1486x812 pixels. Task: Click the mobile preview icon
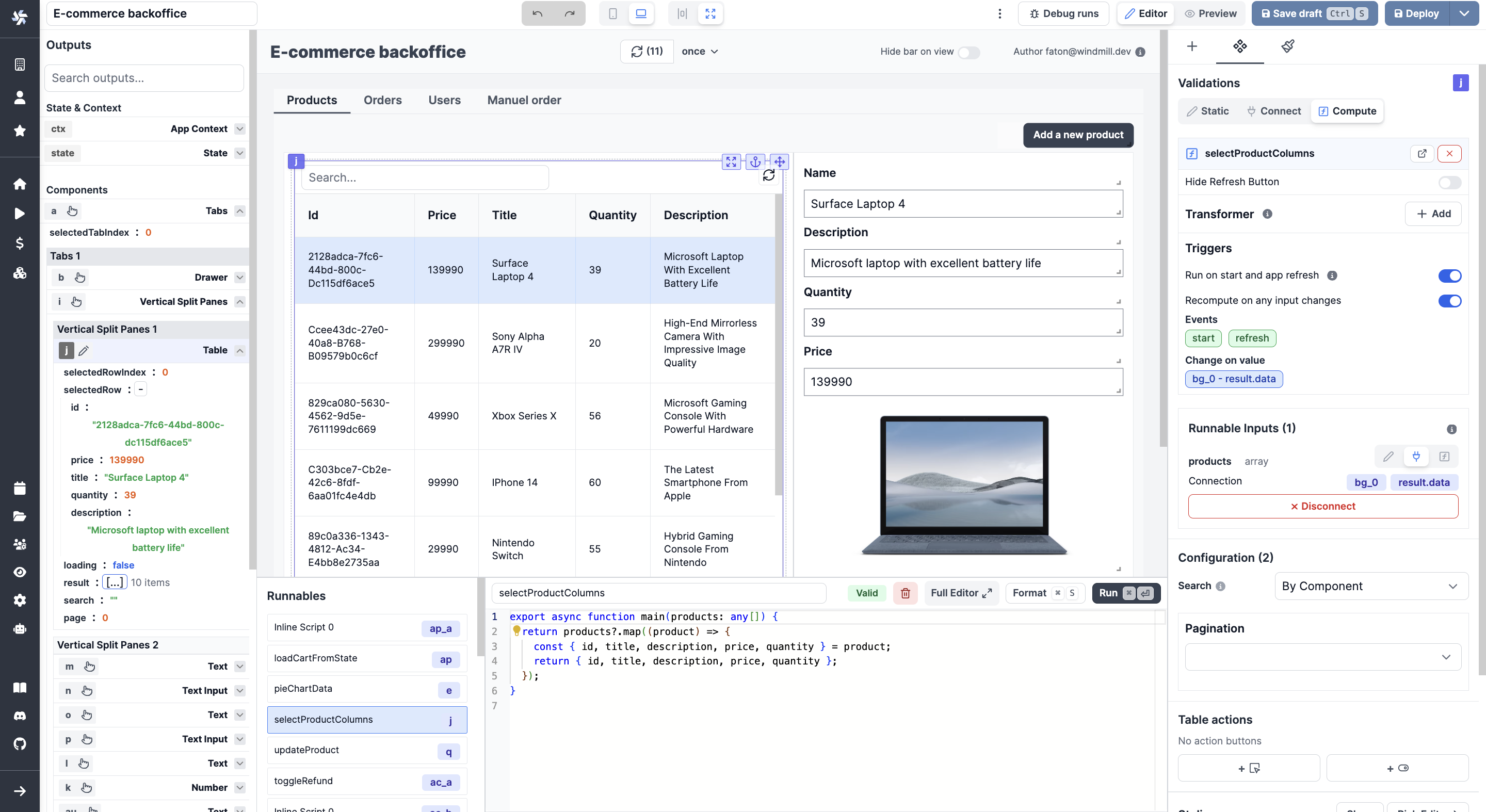[613, 13]
